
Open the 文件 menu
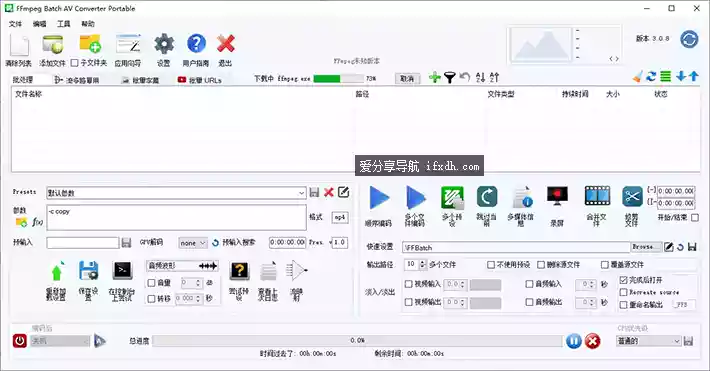[x=15, y=24]
